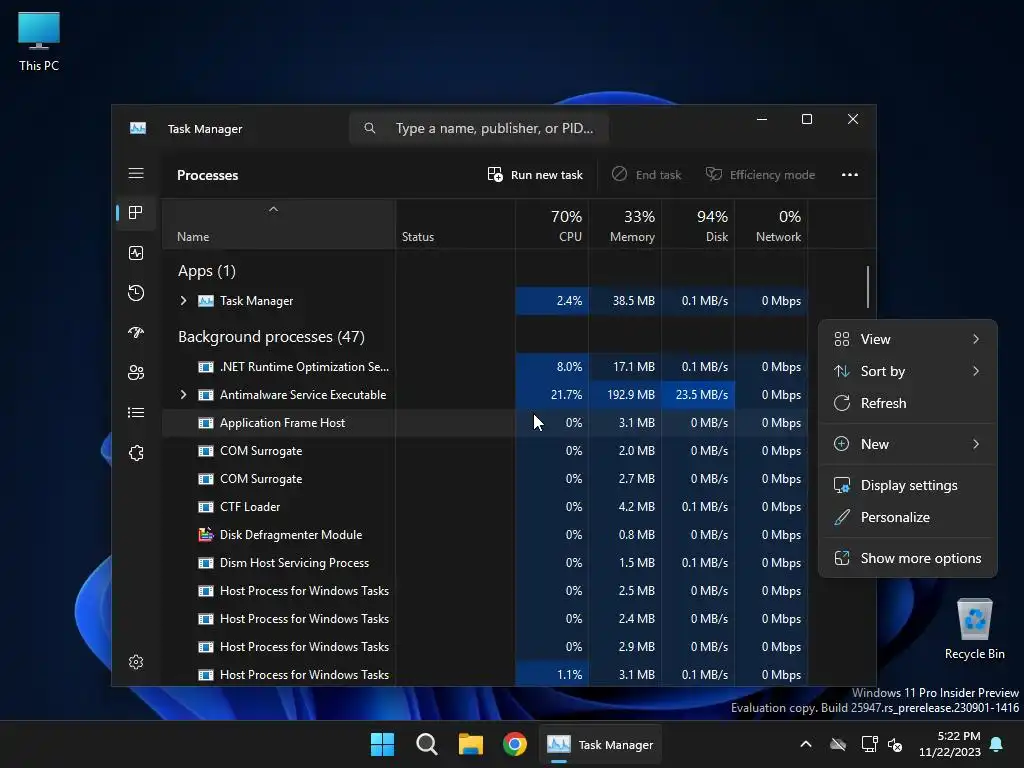The image size is (1024, 768).
Task: Open the Details list icon in the sidebar
Action: 136,413
